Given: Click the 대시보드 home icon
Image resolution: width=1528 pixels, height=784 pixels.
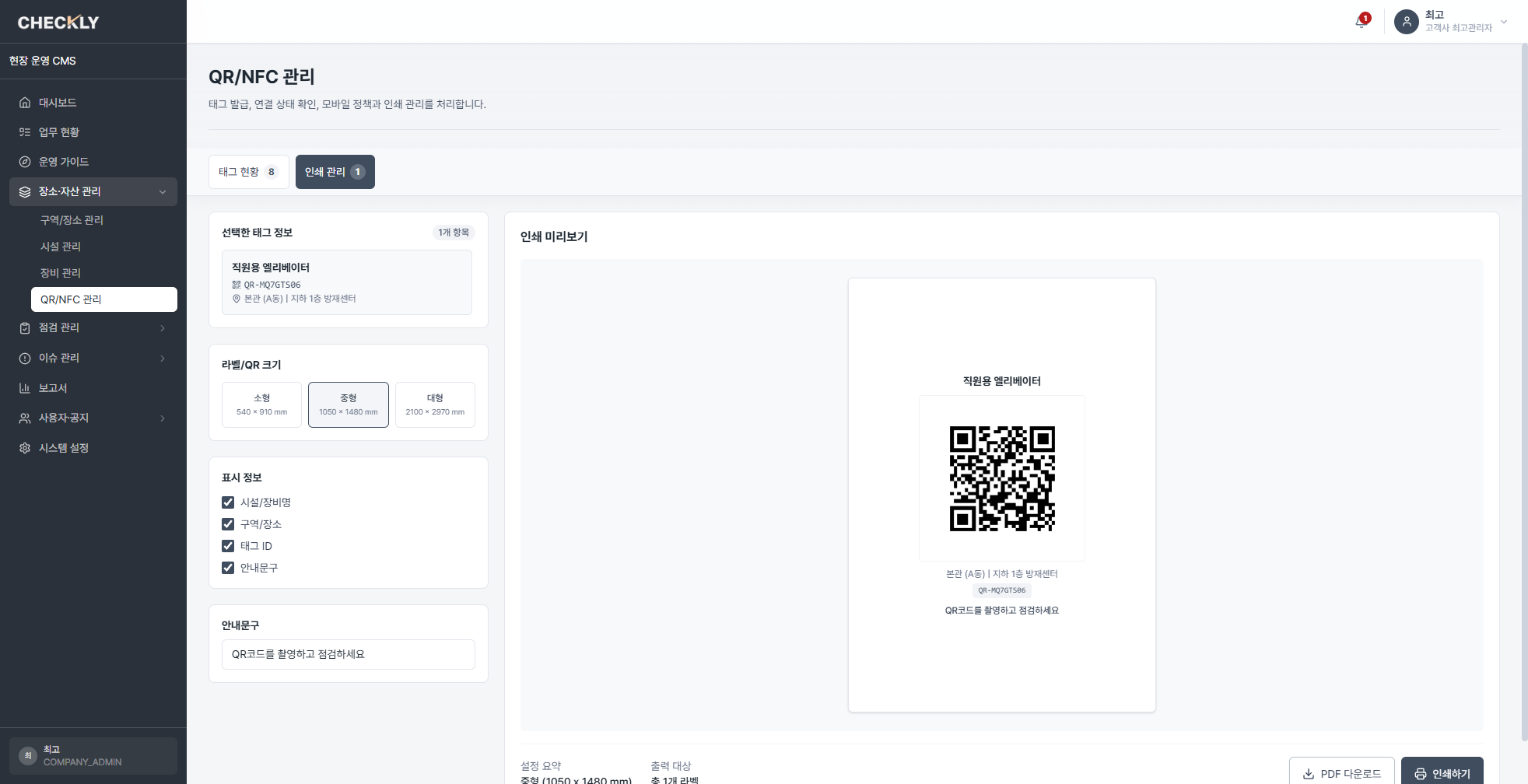Looking at the screenshot, I should (x=25, y=103).
